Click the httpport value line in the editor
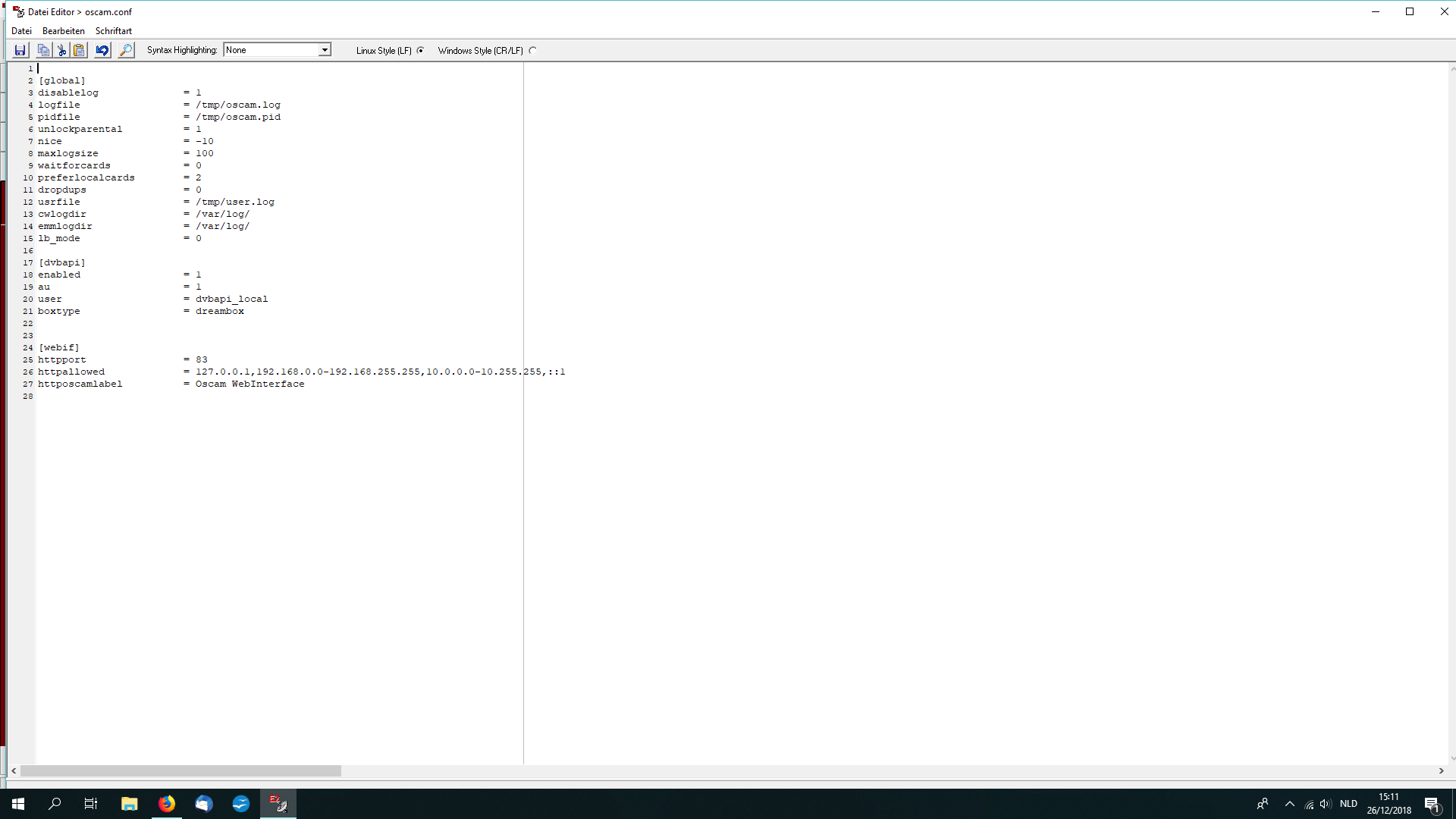The image size is (1456, 819). click(x=201, y=359)
